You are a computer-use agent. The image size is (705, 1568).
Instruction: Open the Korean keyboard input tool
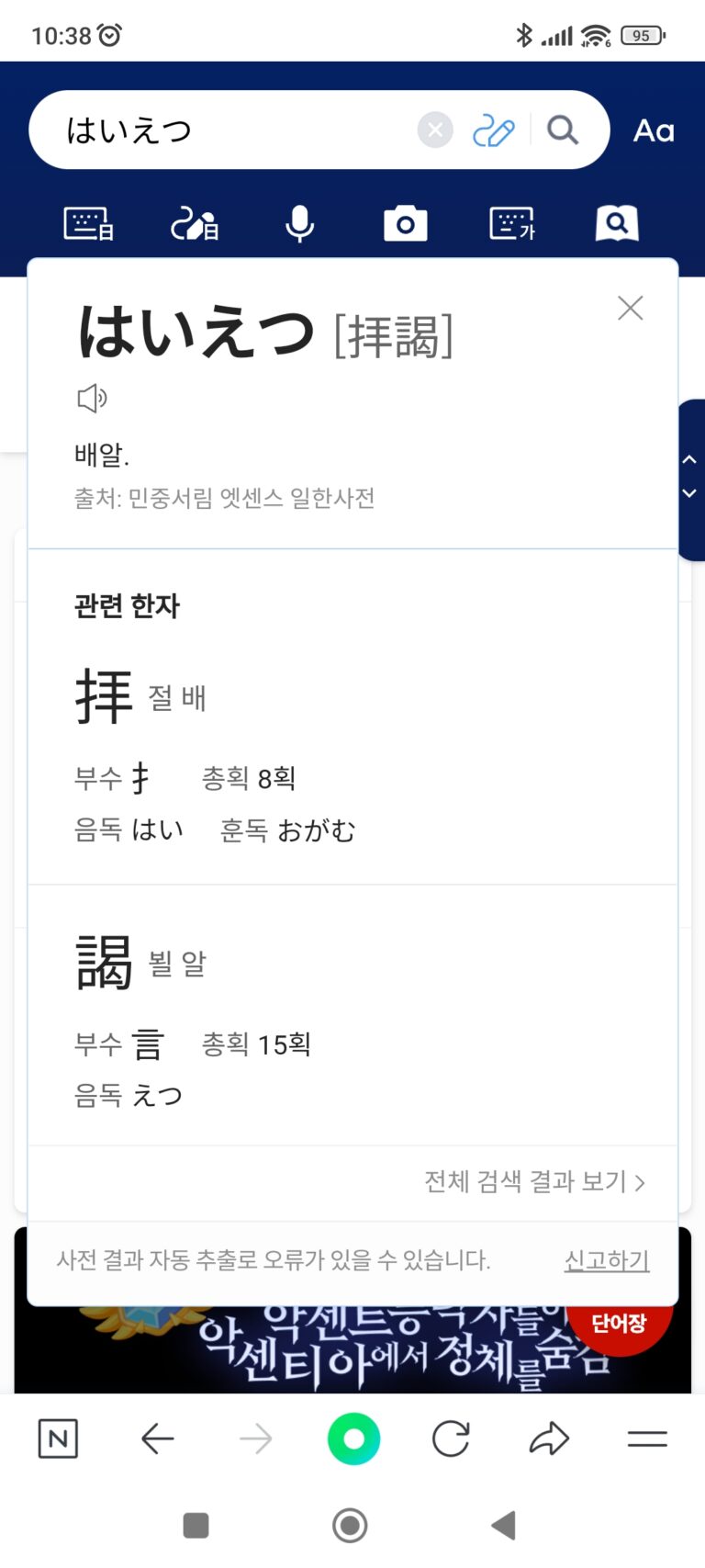[x=512, y=223]
